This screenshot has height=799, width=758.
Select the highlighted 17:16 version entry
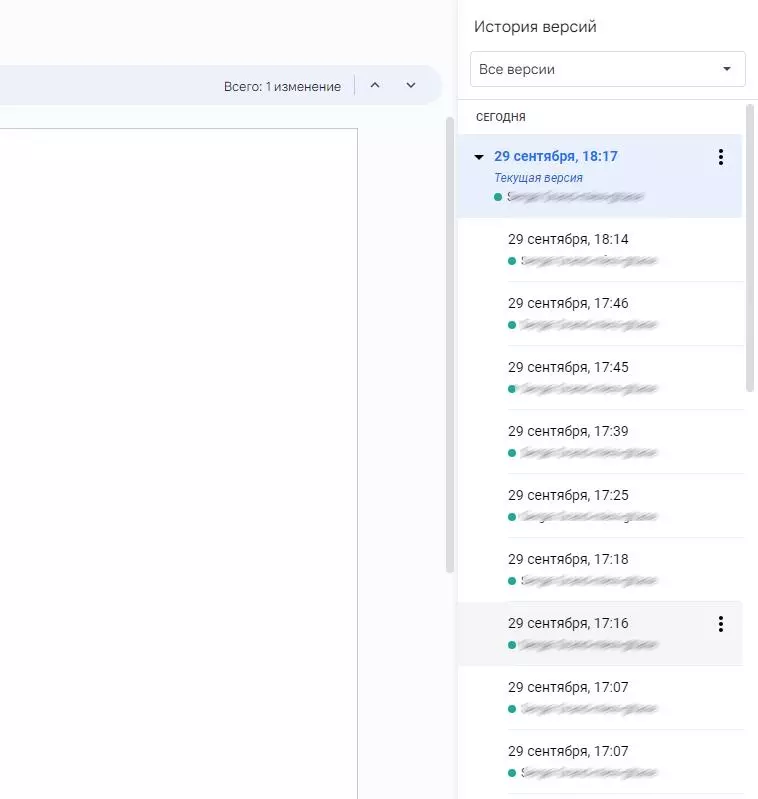pos(568,624)
